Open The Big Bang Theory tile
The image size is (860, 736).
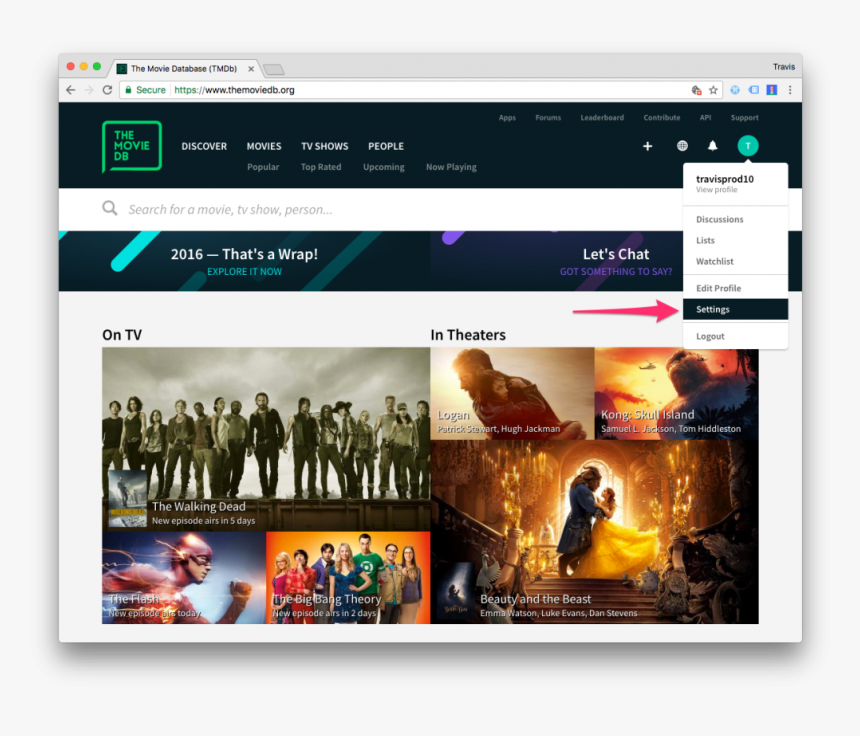coord(348,578)
